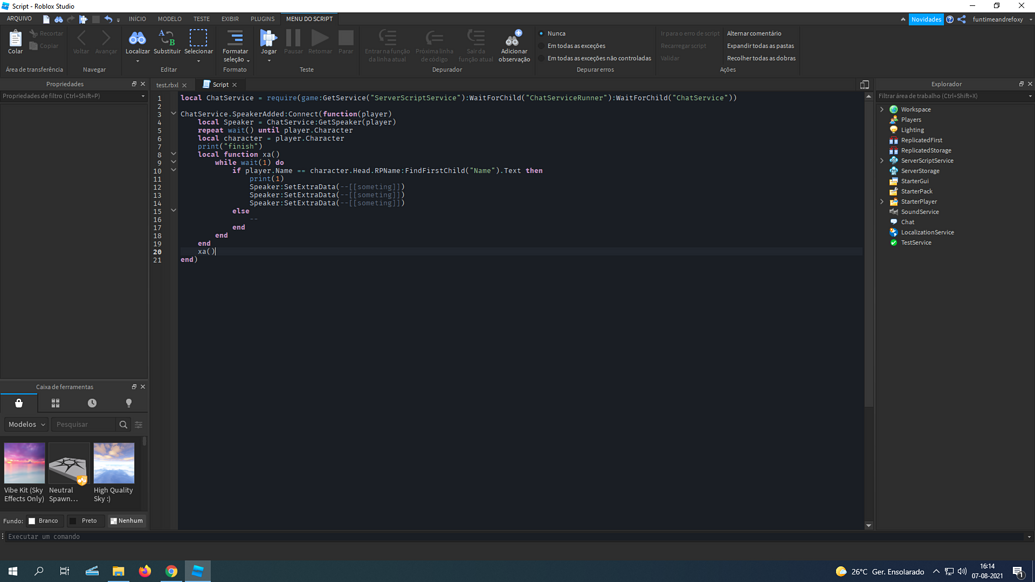Open Recent clock tab in toolbox
The width and height of the screenshot is (1035, 582).
92,403
